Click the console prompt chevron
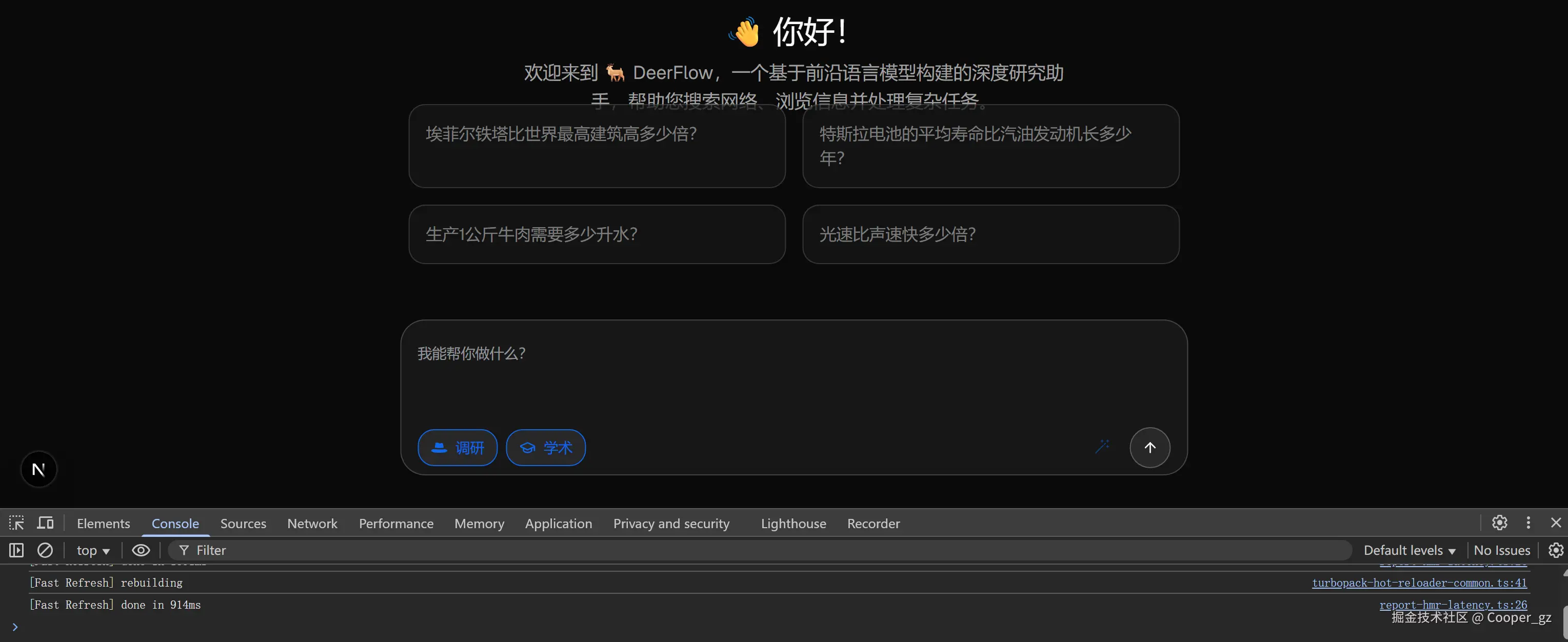Image resolution: width=1568 pixels, height=642 pixels. point(15,627)
